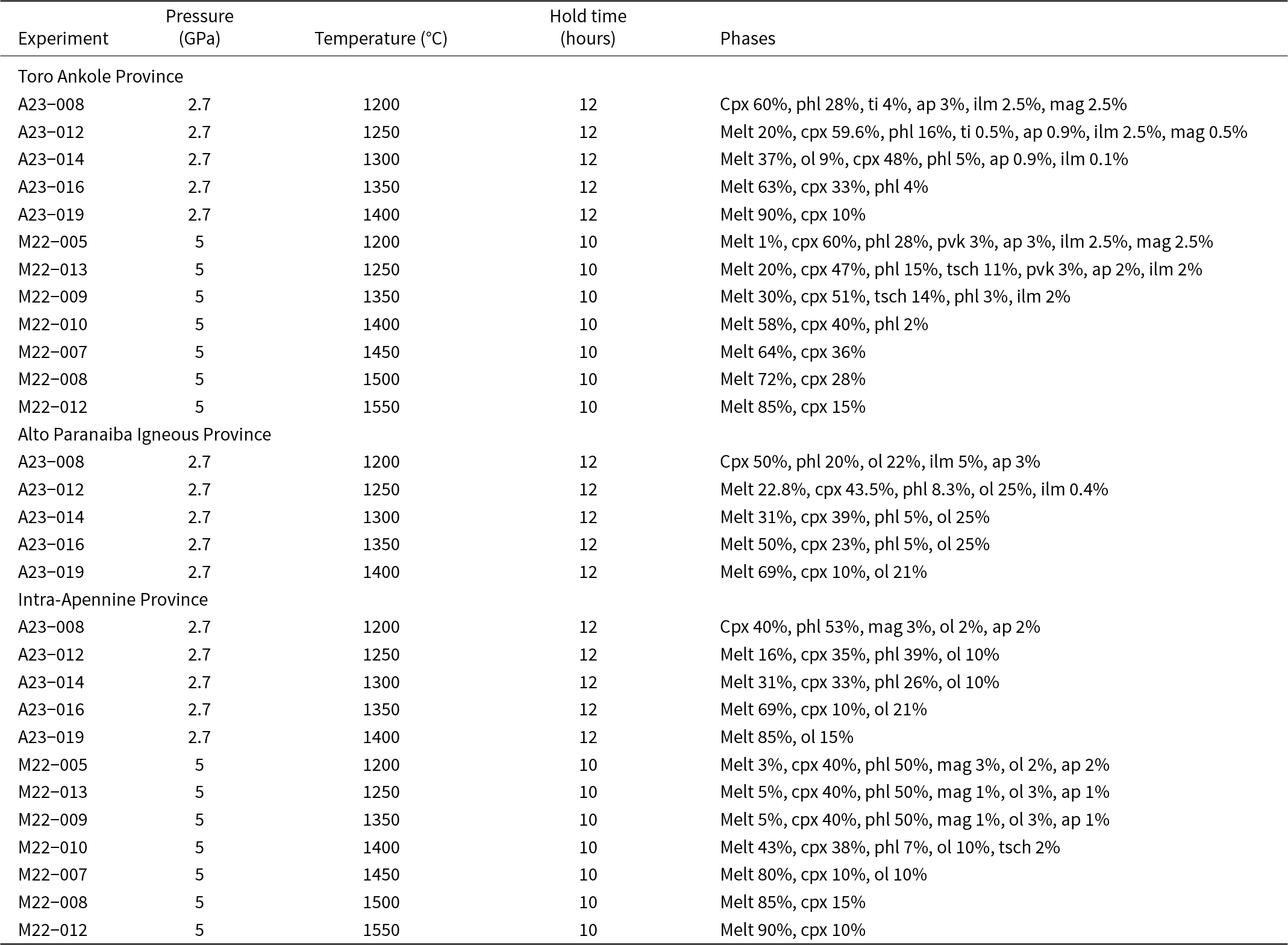Image resolution: width=1288 pixels, height=945 pixels.
Task: Click the cell Melt 80%, cpx 10%, ol 10%
Action: 824,874
